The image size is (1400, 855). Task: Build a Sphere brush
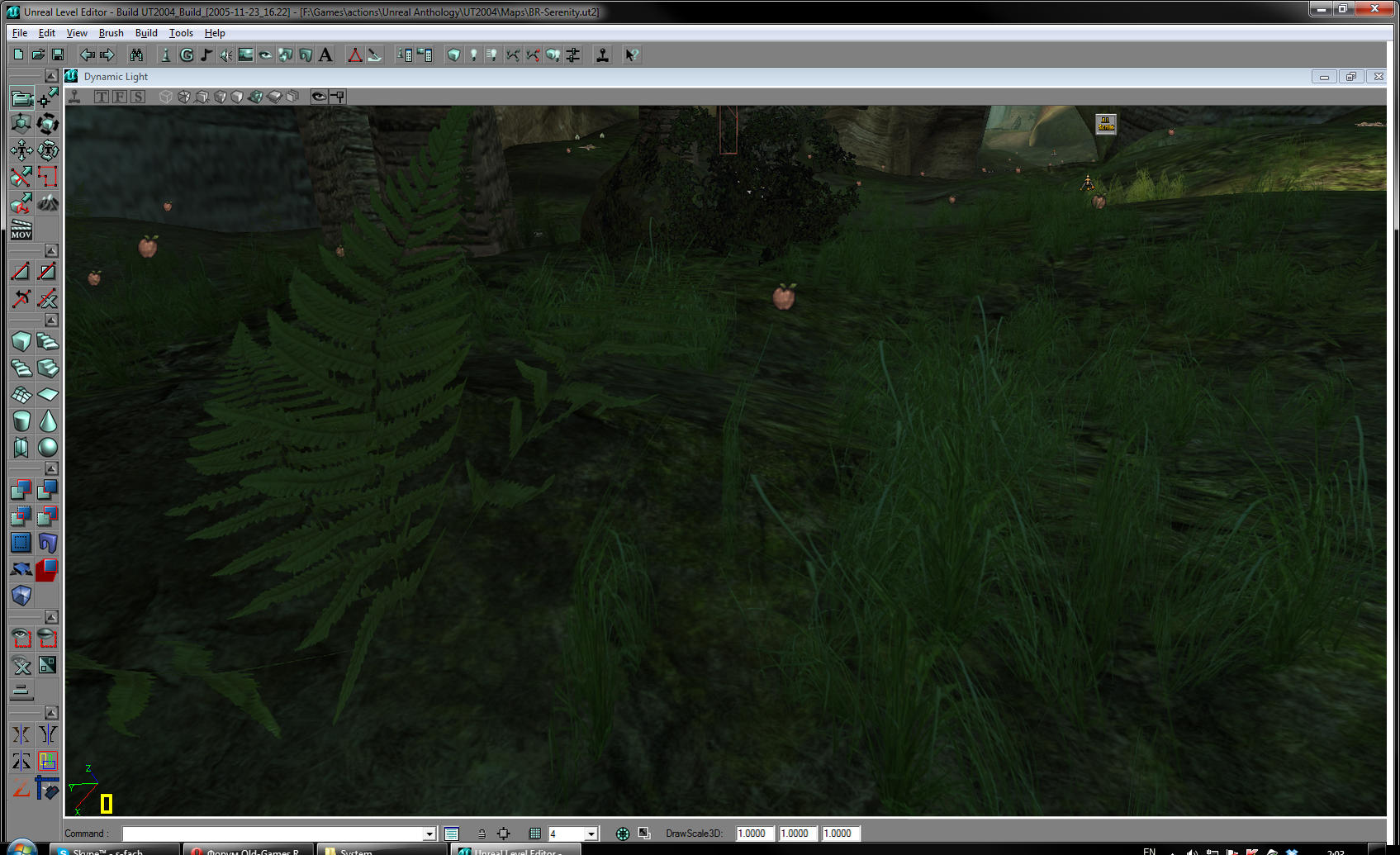tap(48, 447)
